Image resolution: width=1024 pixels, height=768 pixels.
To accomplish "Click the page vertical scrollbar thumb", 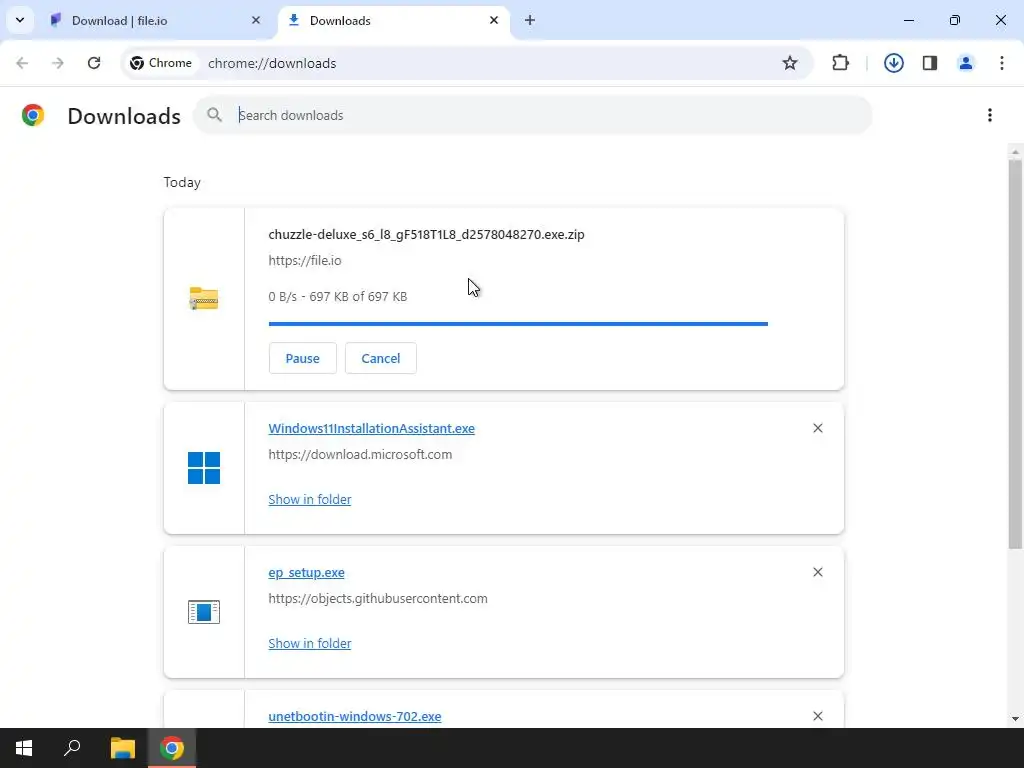I will 1015,353.
